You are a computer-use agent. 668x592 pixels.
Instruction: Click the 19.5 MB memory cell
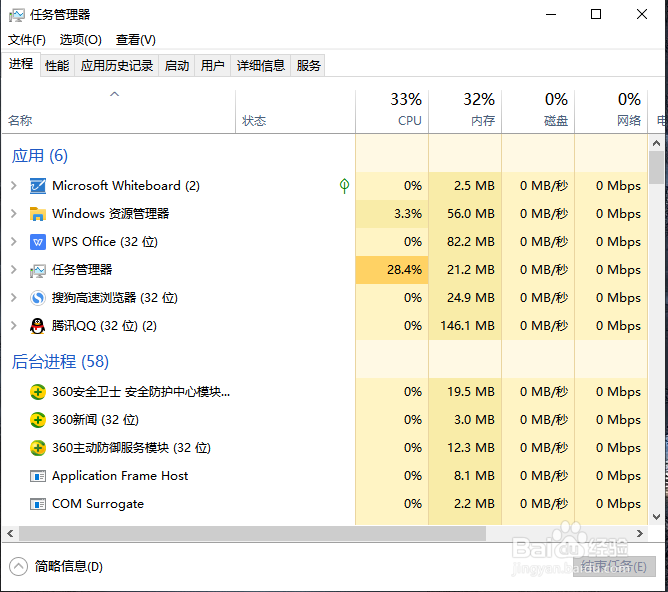tap(465, 392)
